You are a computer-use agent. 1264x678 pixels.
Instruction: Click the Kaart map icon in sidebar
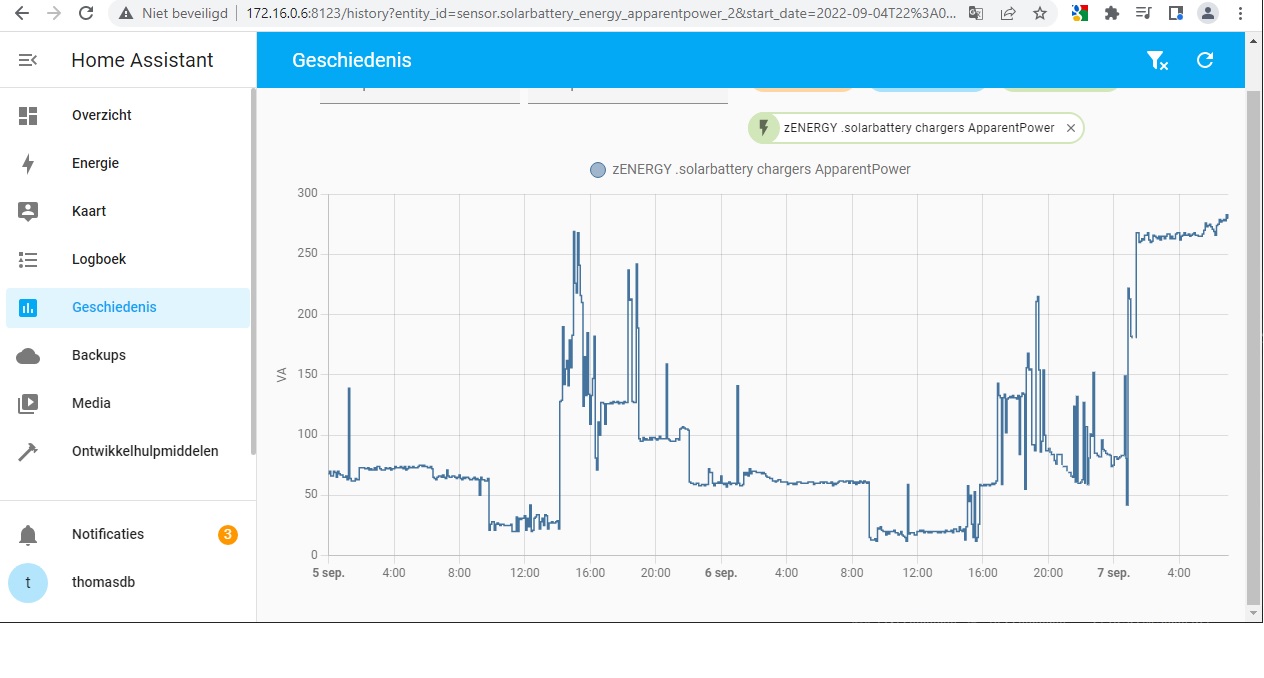point(28,212)
